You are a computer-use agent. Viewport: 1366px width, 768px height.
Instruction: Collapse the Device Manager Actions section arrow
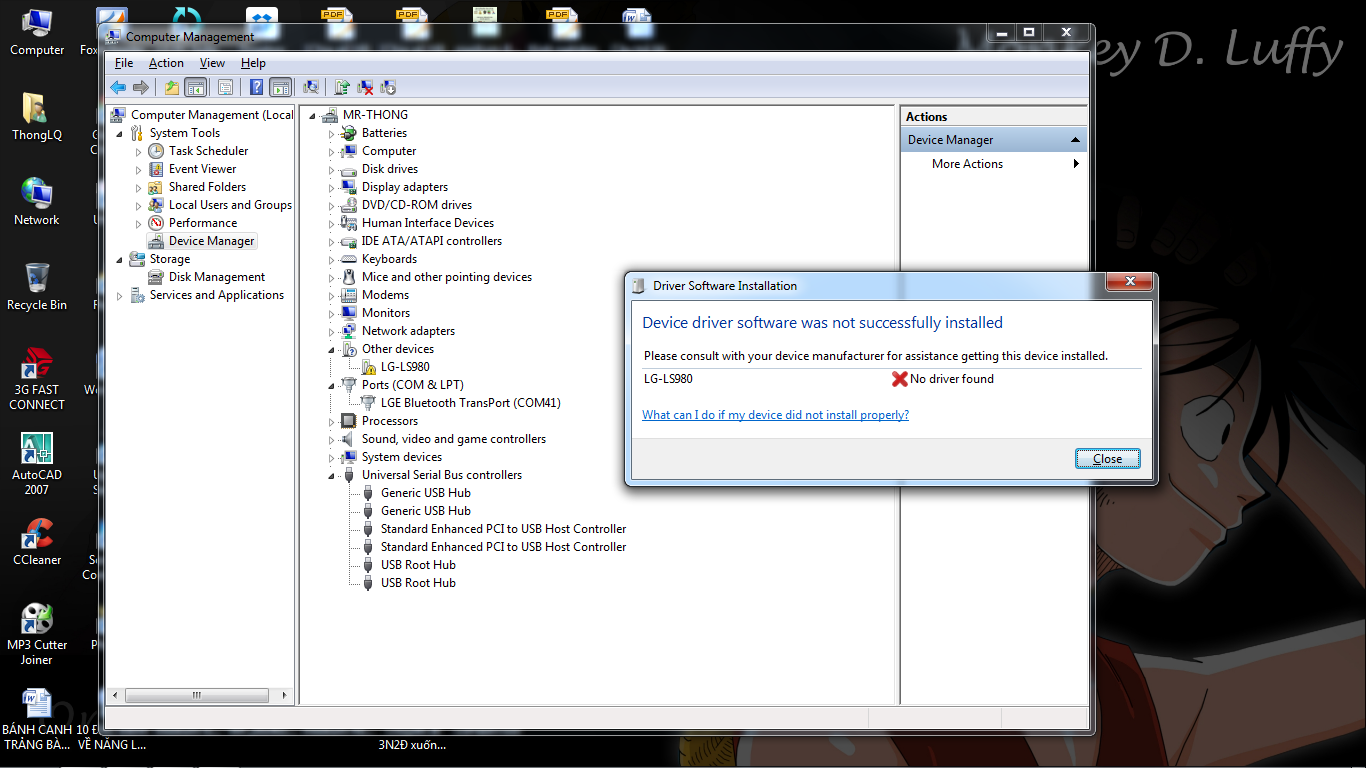pyautogui.click(x=1075, y=140)
